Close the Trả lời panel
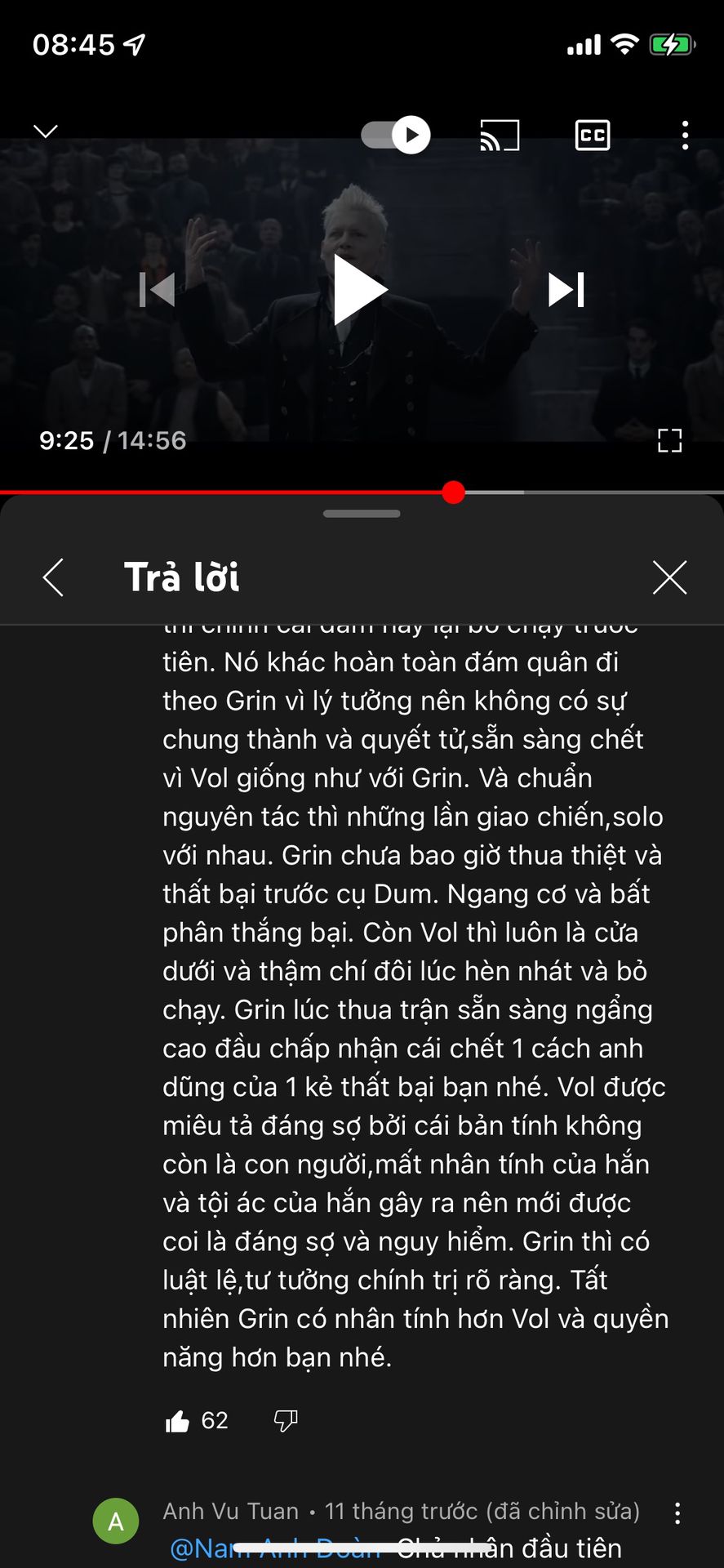This screenshot has width=724, height=1568. pyautogui.click(x=670, y=577)
